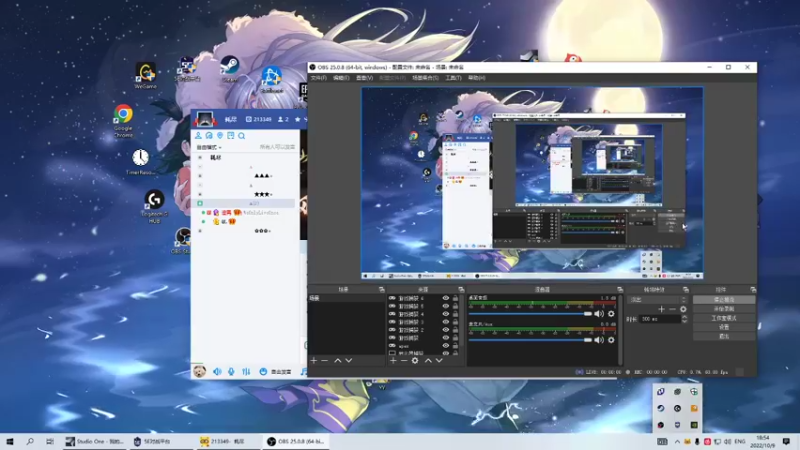Click the recording button below the streaming button
800x450 pixels.
pyautogui.click(x=724, y=309)
